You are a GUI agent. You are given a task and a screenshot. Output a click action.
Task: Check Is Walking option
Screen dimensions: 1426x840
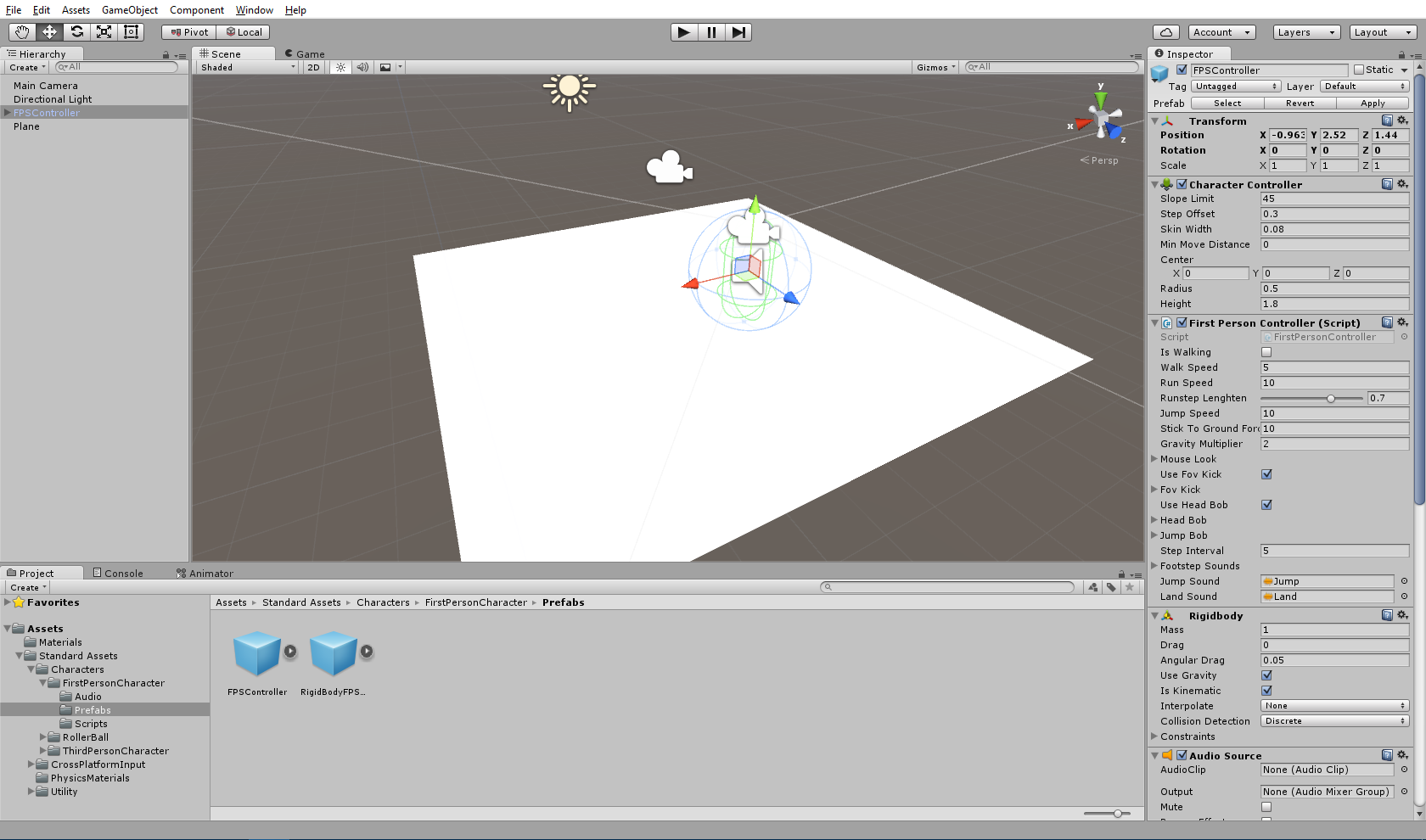(x=1266, y=352)
